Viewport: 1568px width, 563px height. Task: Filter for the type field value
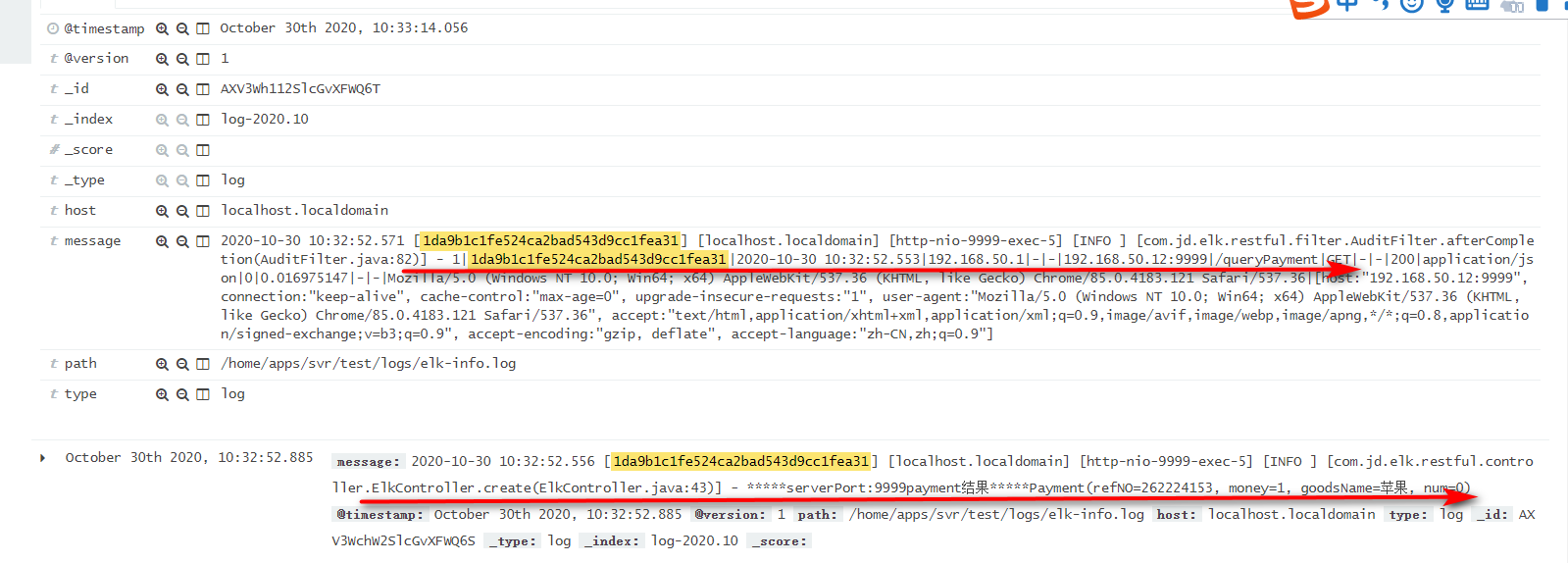tap(162, 394)
